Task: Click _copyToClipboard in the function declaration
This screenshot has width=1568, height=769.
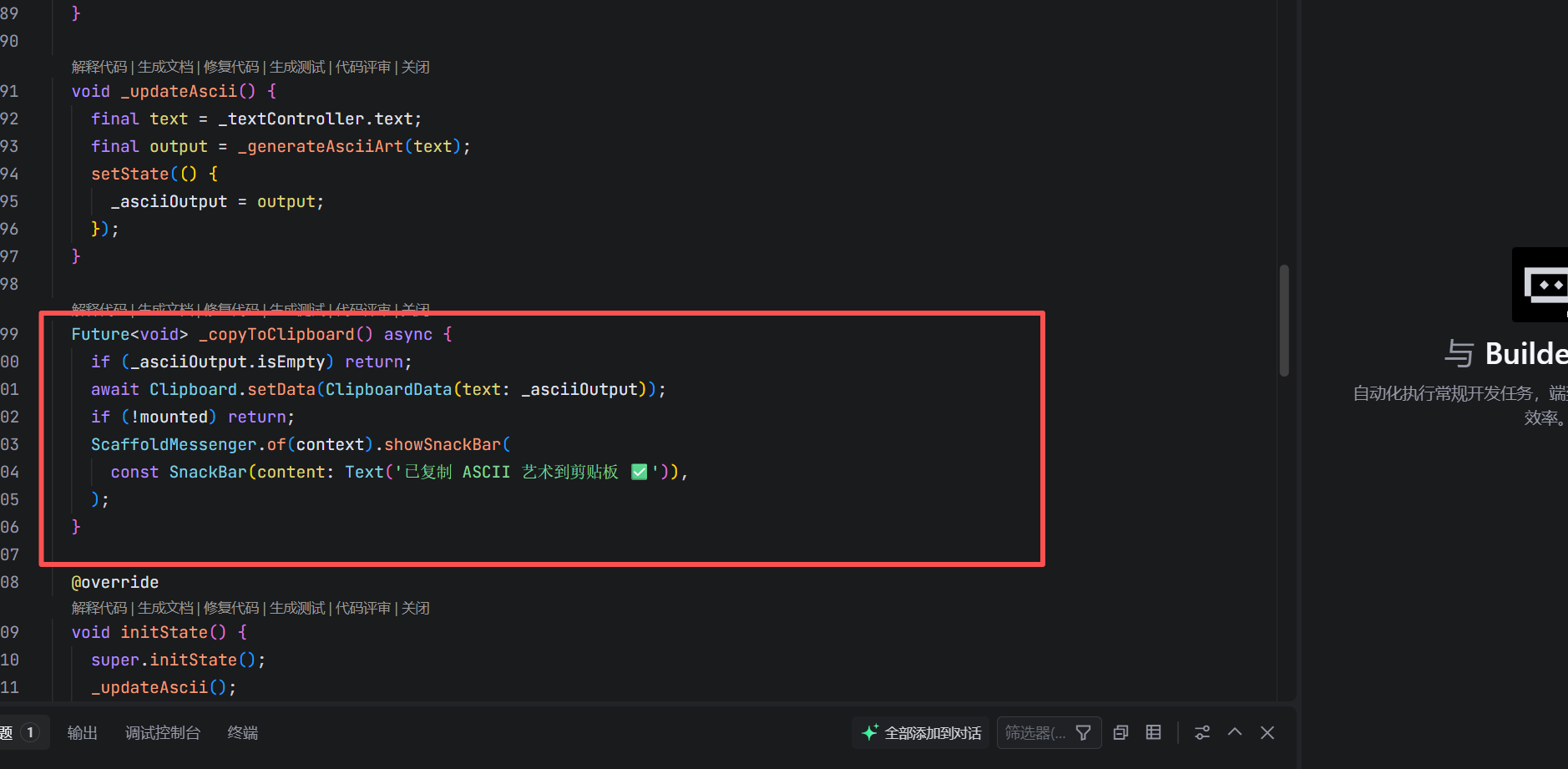Action: pos(276,334)
